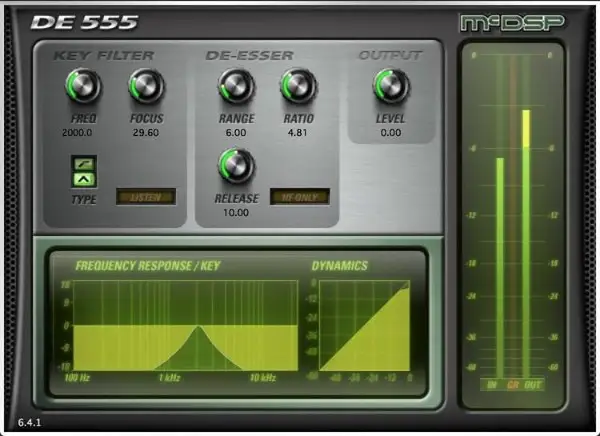The image size is (600, 436).
Task: Click the Focus value 29.60 field
Action: pyautogui.click(x=146, y=132)
